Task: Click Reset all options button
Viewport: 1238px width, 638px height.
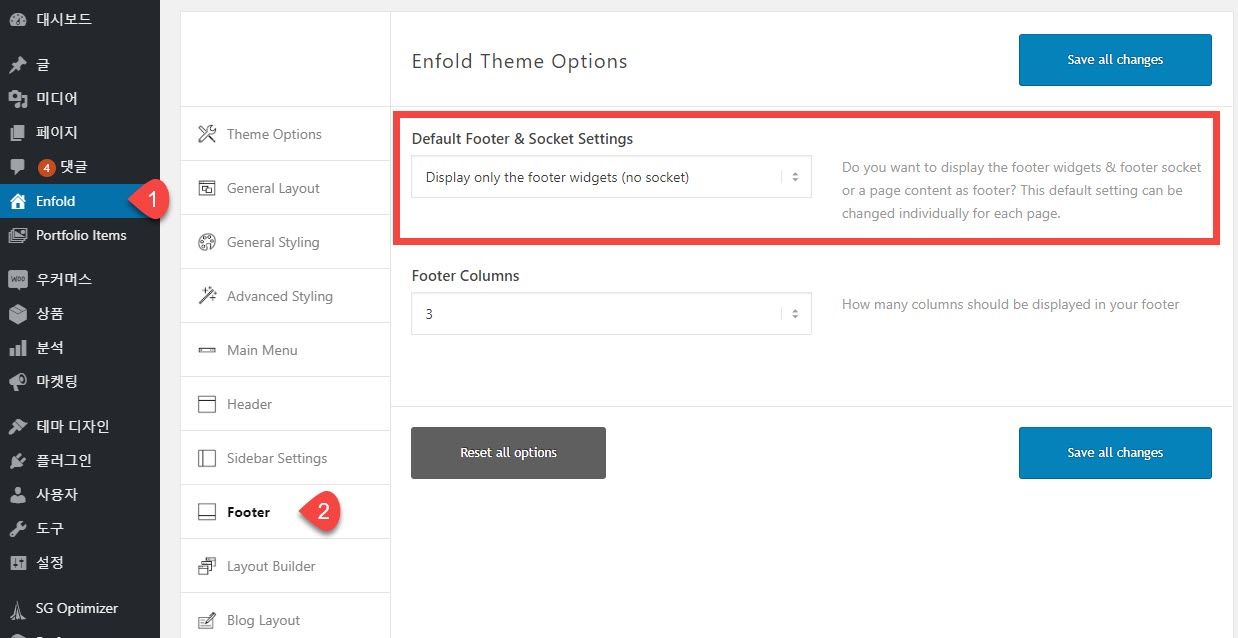Action: point(508,453)
